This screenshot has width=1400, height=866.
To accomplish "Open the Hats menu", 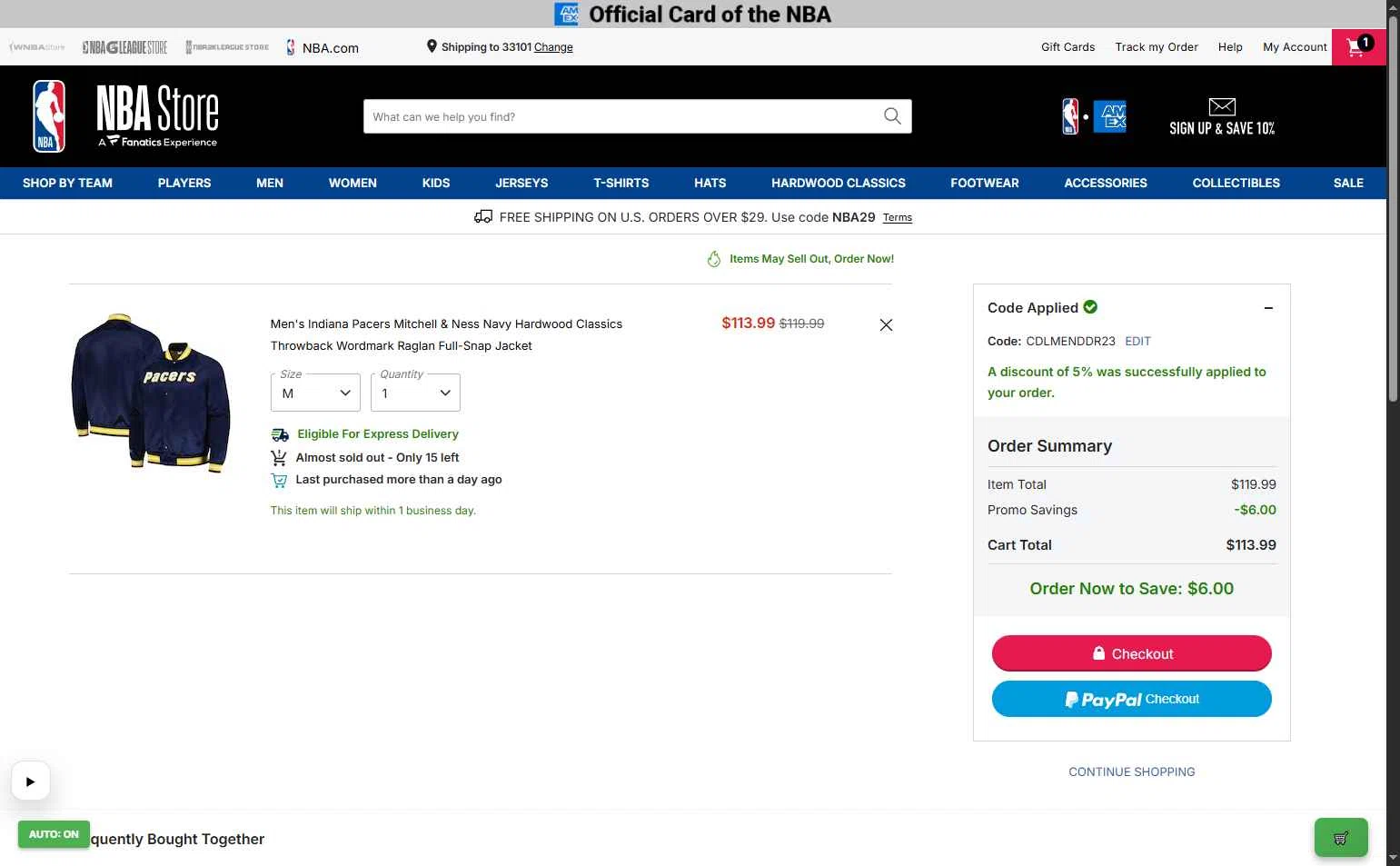I will point(710,183).
